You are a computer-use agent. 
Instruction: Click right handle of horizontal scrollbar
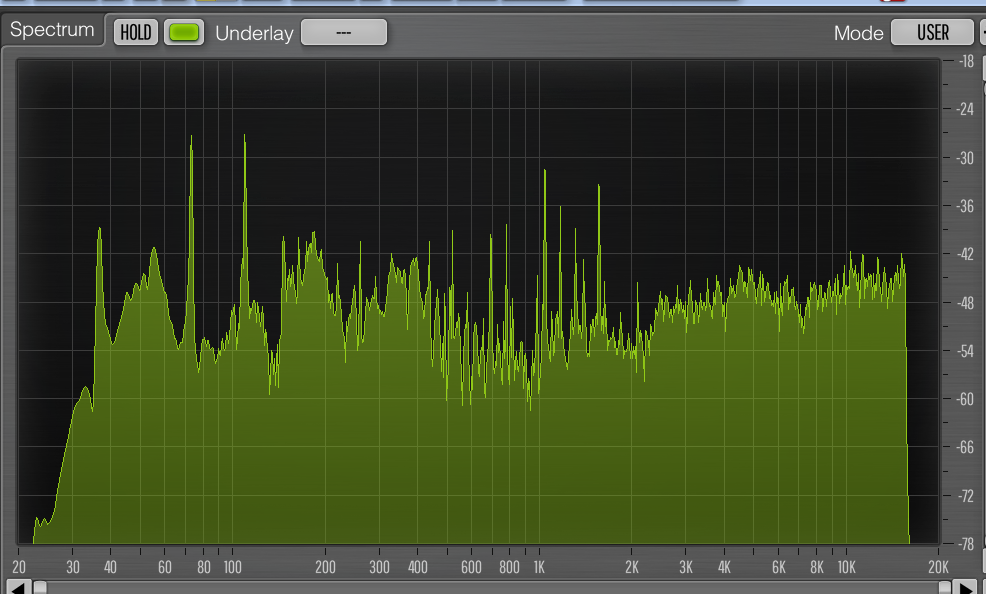944,588
